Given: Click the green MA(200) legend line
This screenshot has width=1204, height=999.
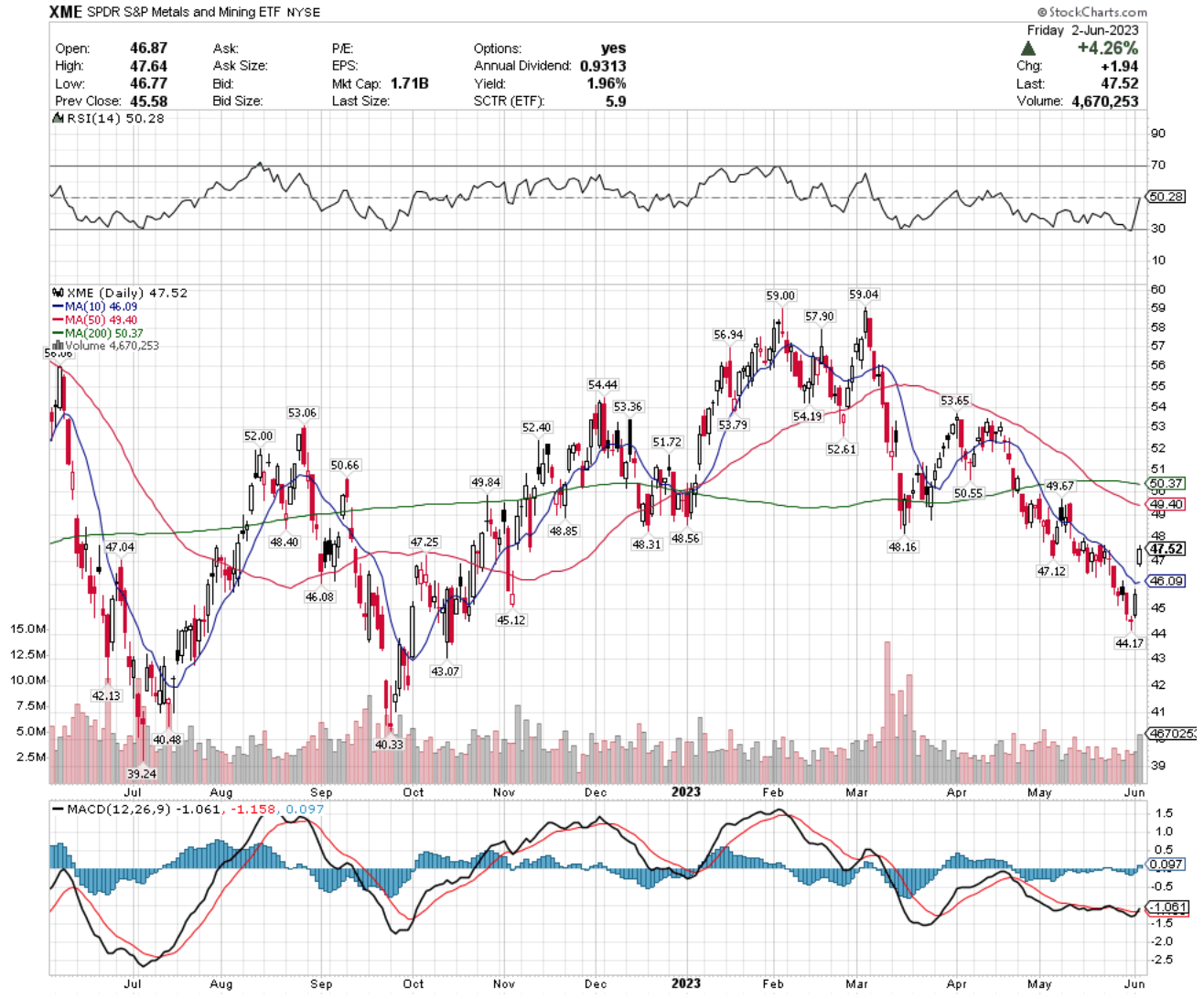Looking at the screenshot, I should click(x=59, y=334).
